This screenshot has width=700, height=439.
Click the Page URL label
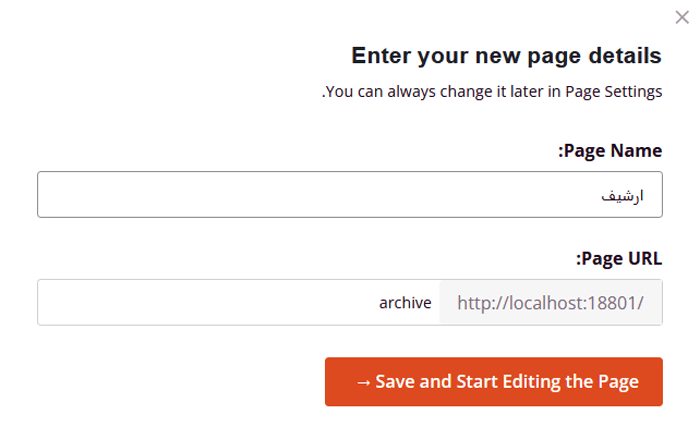(619, 258)
